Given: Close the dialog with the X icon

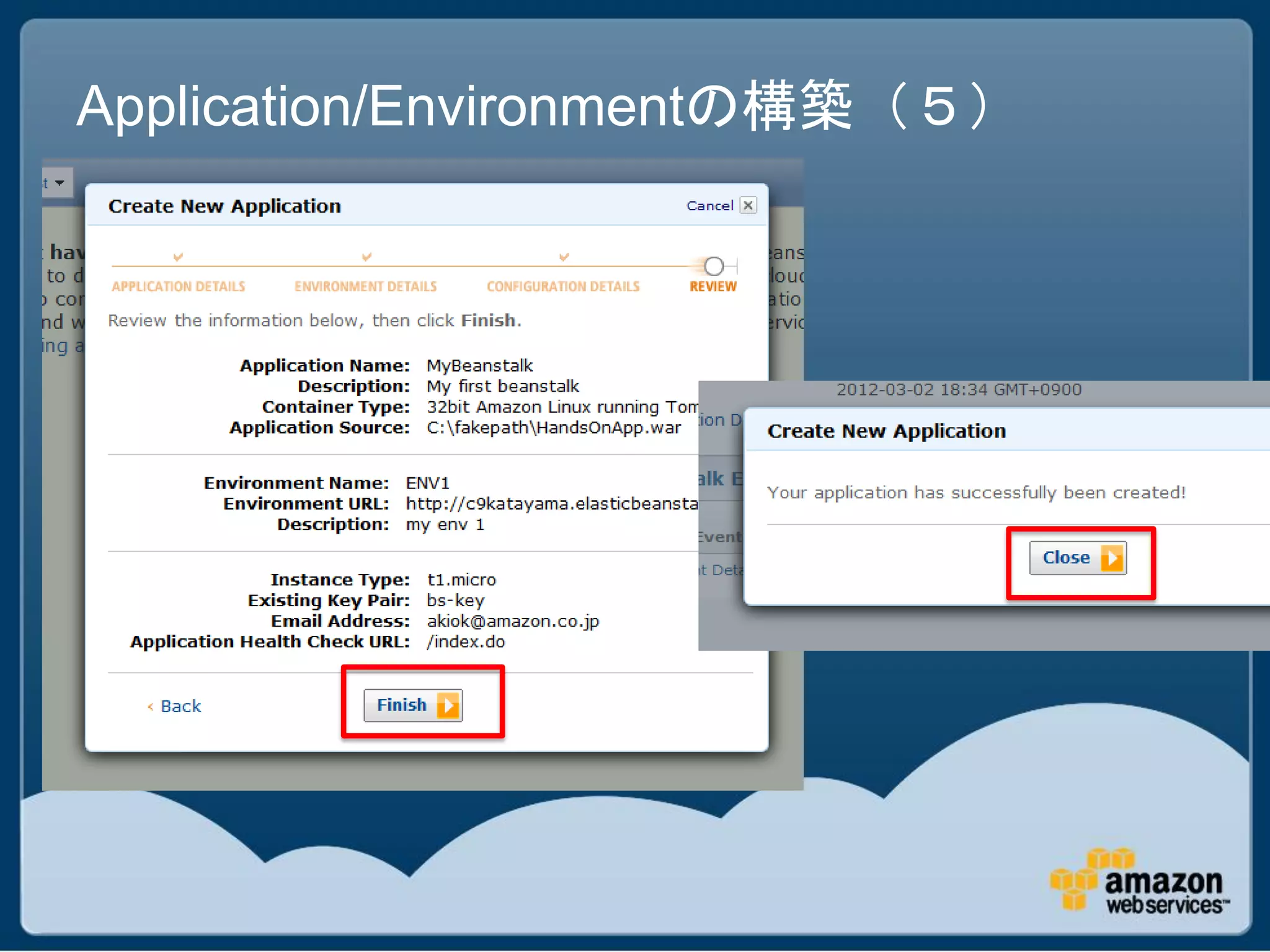Looking at the screenshot, I should pyautogui.click(x=748, y=205).
